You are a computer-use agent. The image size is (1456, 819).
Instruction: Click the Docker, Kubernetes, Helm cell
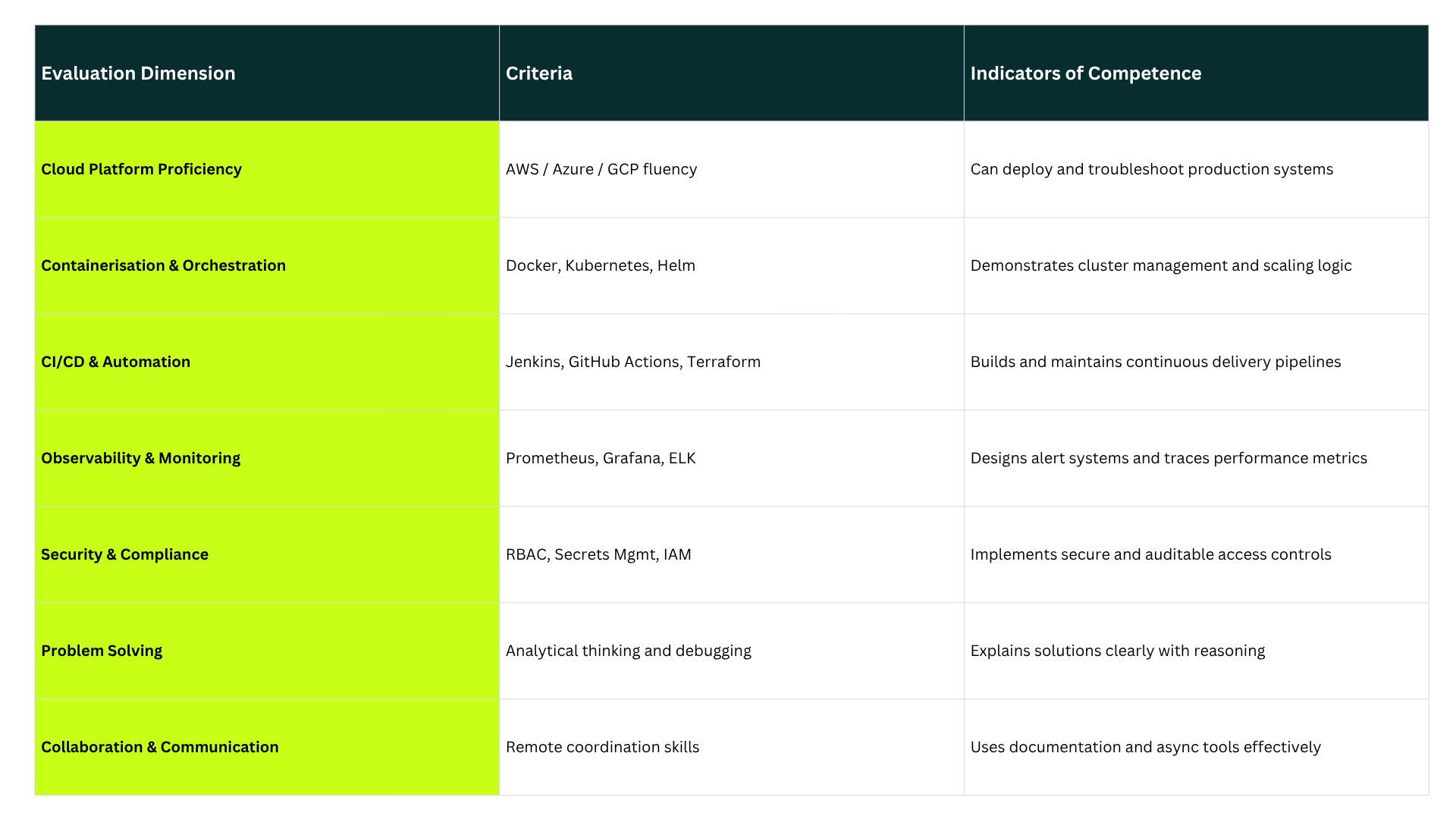[600, 265]
